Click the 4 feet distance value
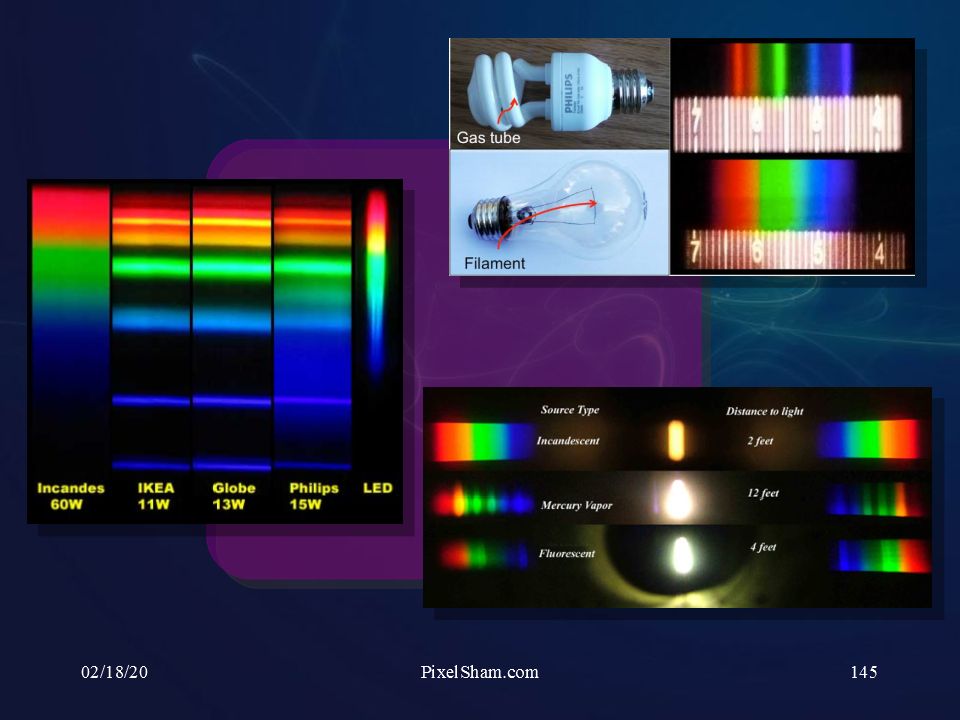This screenshot has height=720, width=960. pos(763,547)
